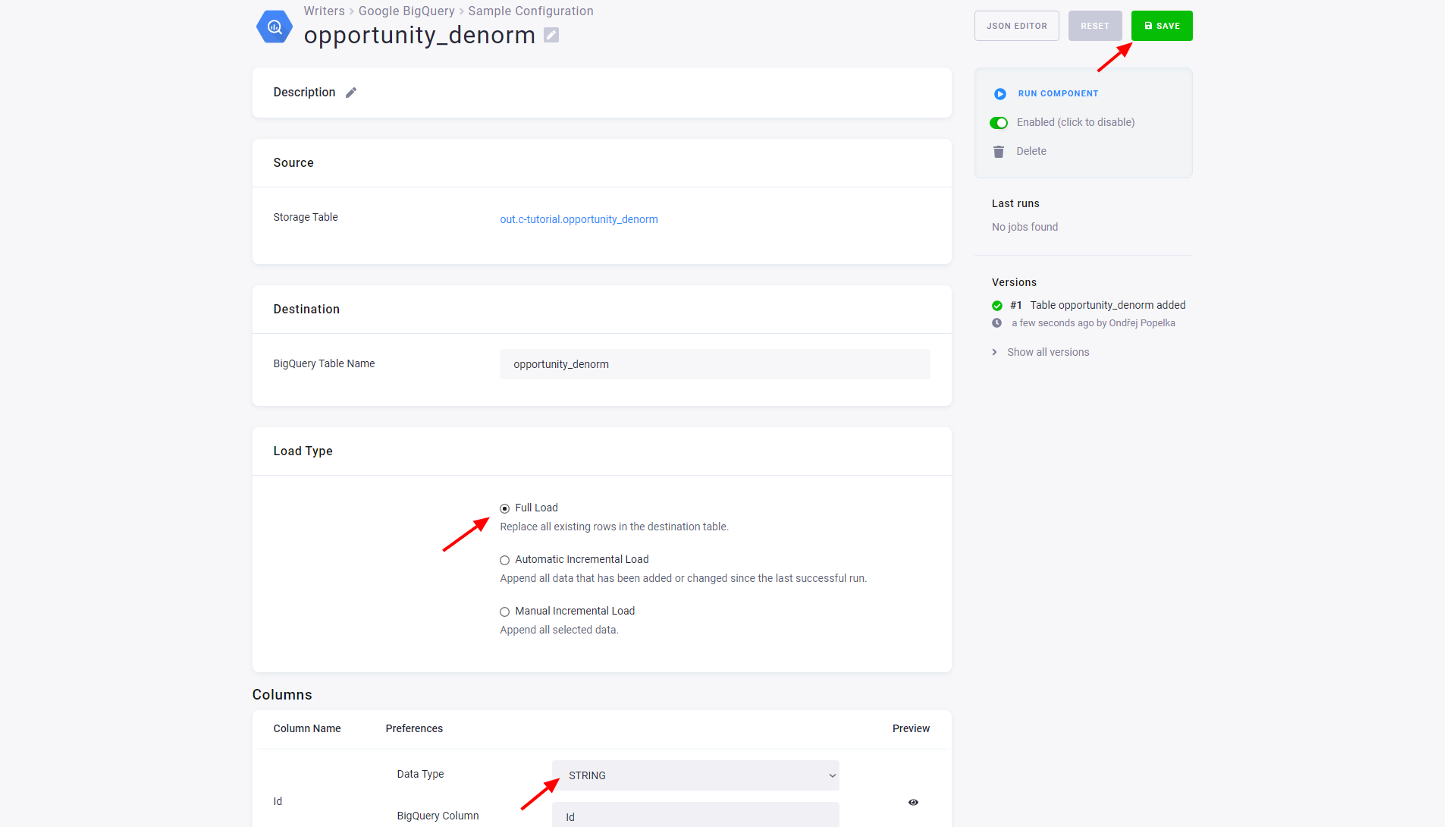Viewport: 1456px width, 827px height.
Task: Open the out.c-tutorial.opportunity_denorm table link
Action: 579,219
